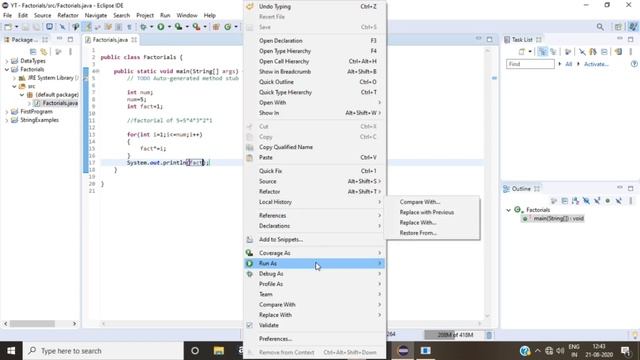Click Add to Snippets... entry

click(315, 240)
